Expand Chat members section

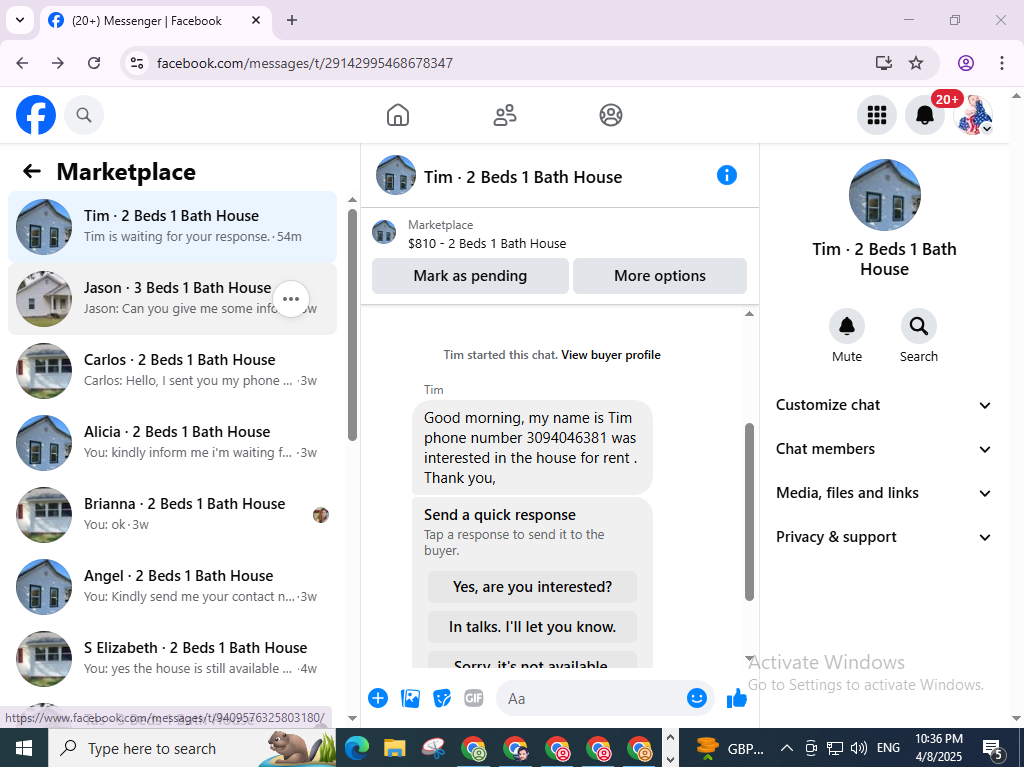coord(884,449)
